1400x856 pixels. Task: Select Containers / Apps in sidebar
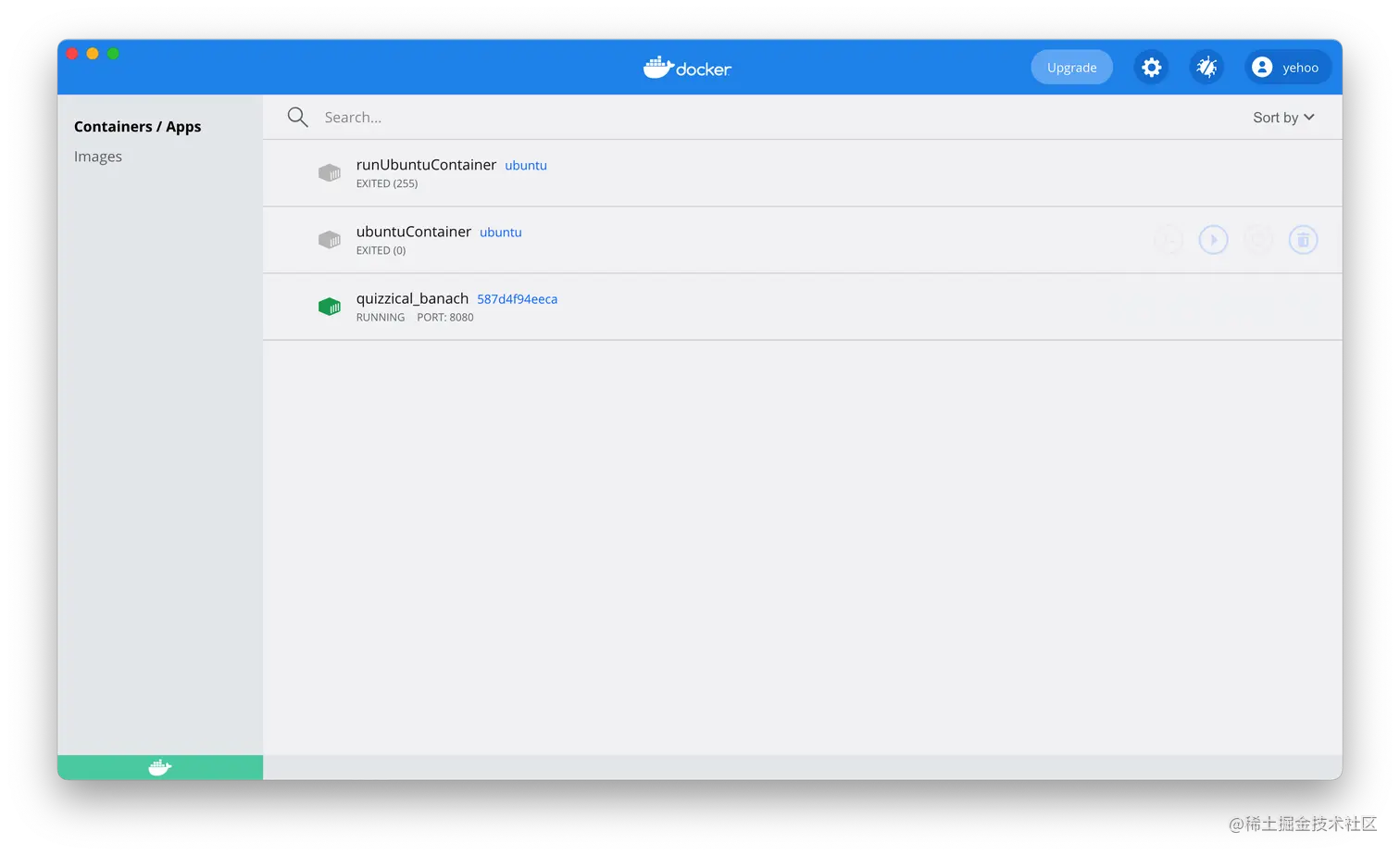[137, 127]
